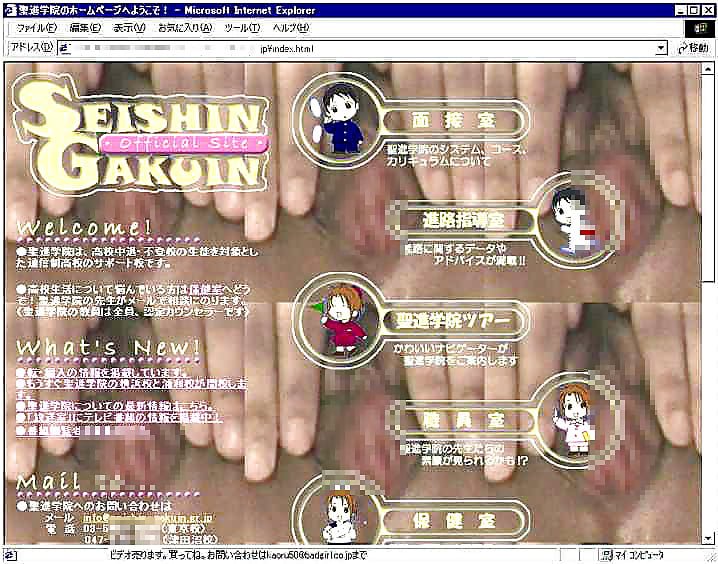The height and width of the screenshot is (564, 718).
Task: Open the 表示(V) menu
Action: 129,28
